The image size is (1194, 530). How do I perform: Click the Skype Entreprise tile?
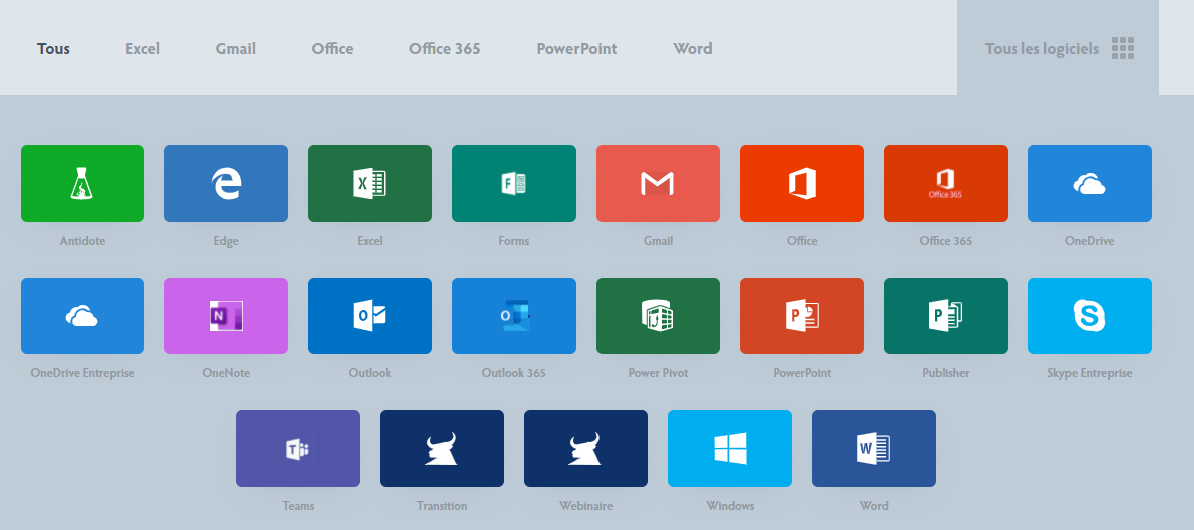pos(1090,316)
